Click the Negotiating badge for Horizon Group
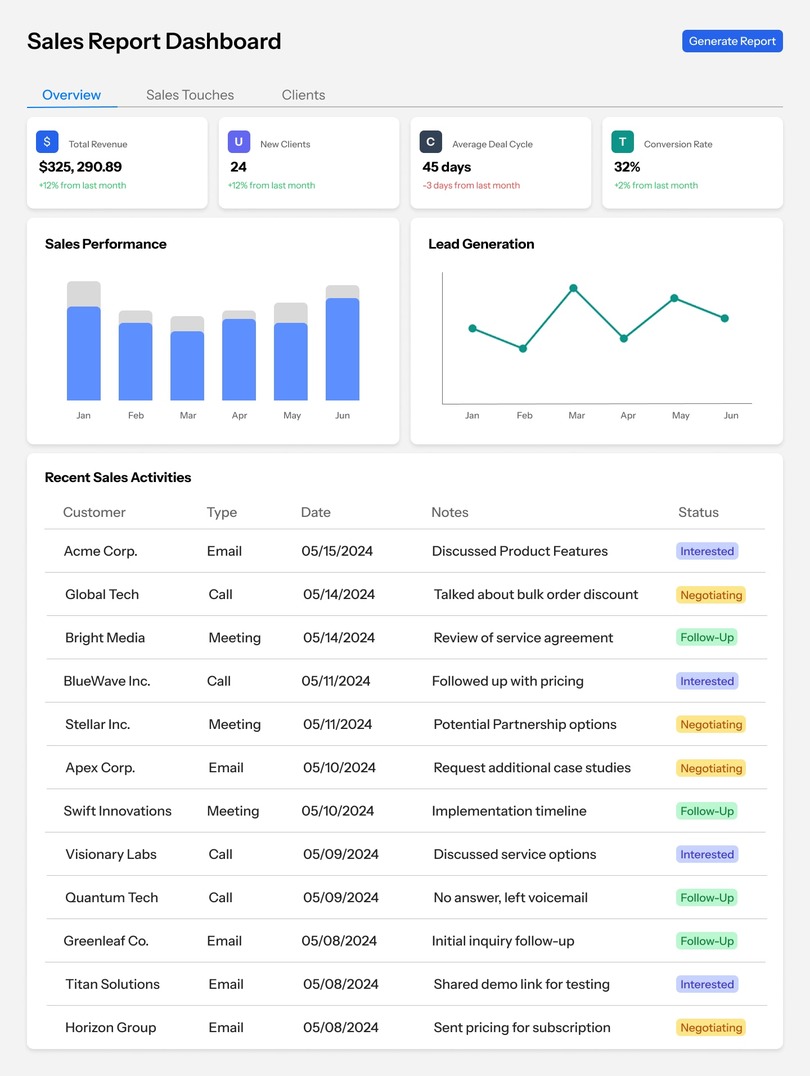Screen dimensions: 810x1076 pos(711,1027)
